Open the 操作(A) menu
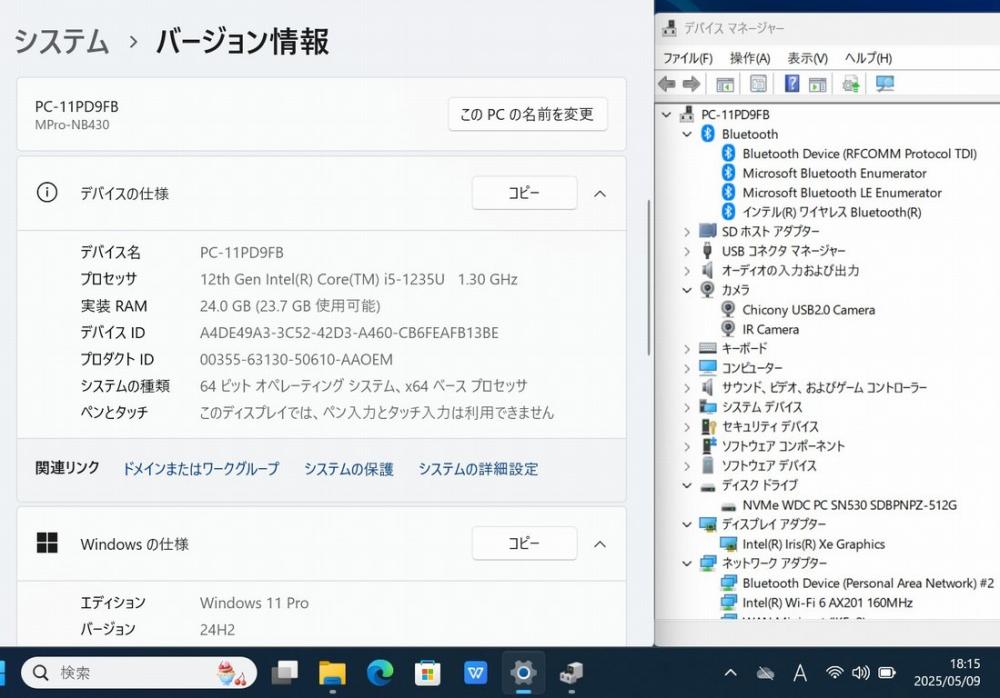The image size is (1000, 698). point(750,58)
